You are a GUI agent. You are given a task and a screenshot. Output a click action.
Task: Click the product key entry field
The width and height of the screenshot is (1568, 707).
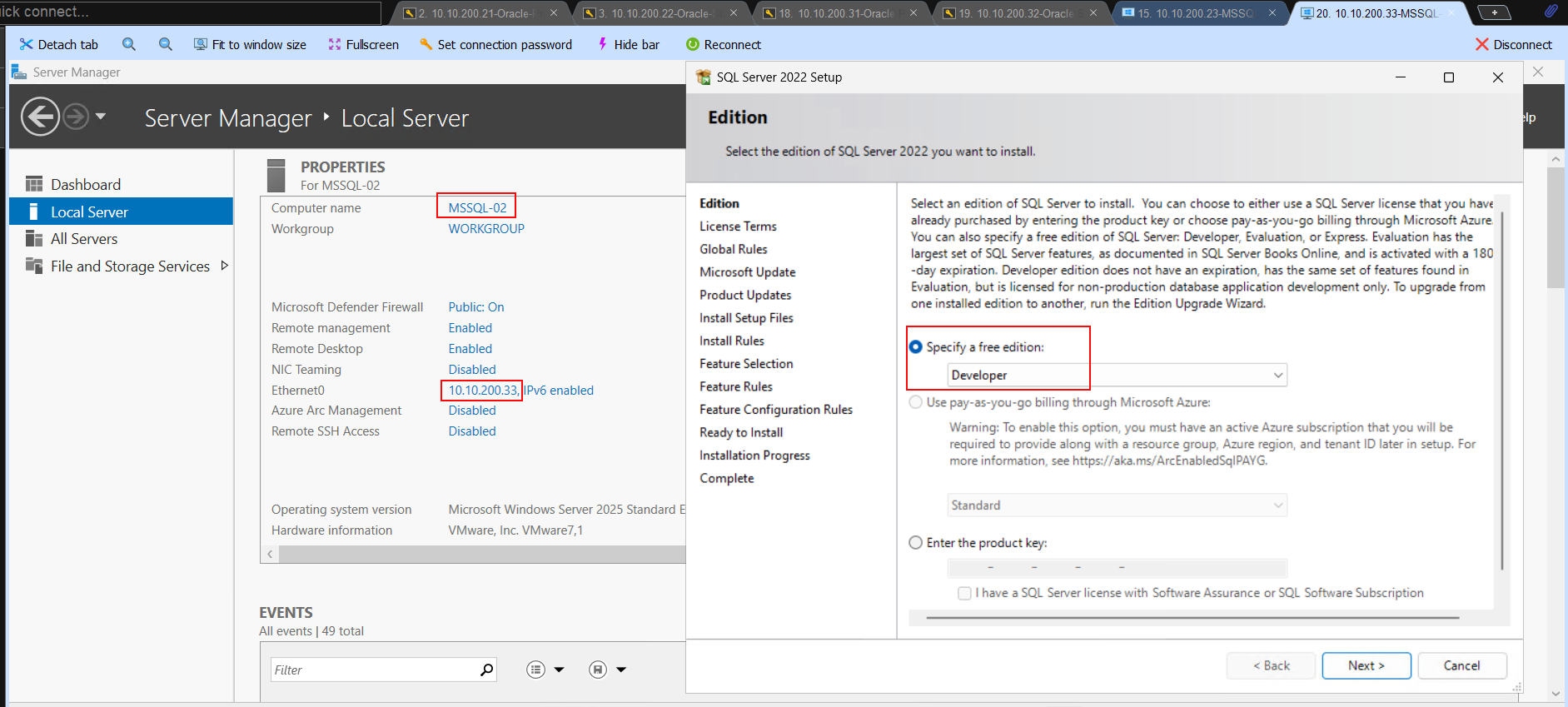pos(1118,568)
